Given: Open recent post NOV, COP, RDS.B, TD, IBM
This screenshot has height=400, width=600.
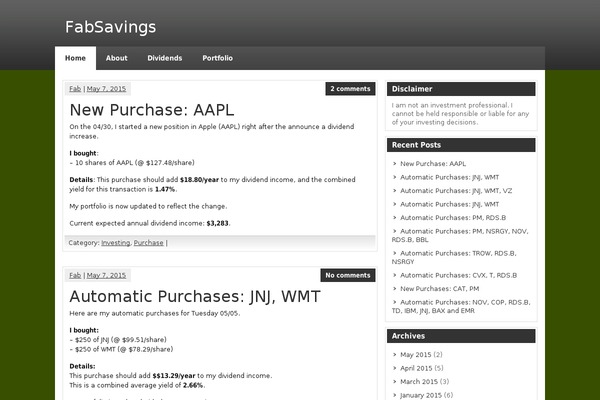Looking at the screenshot, I should pyautogui.click(x=461, y=306).
